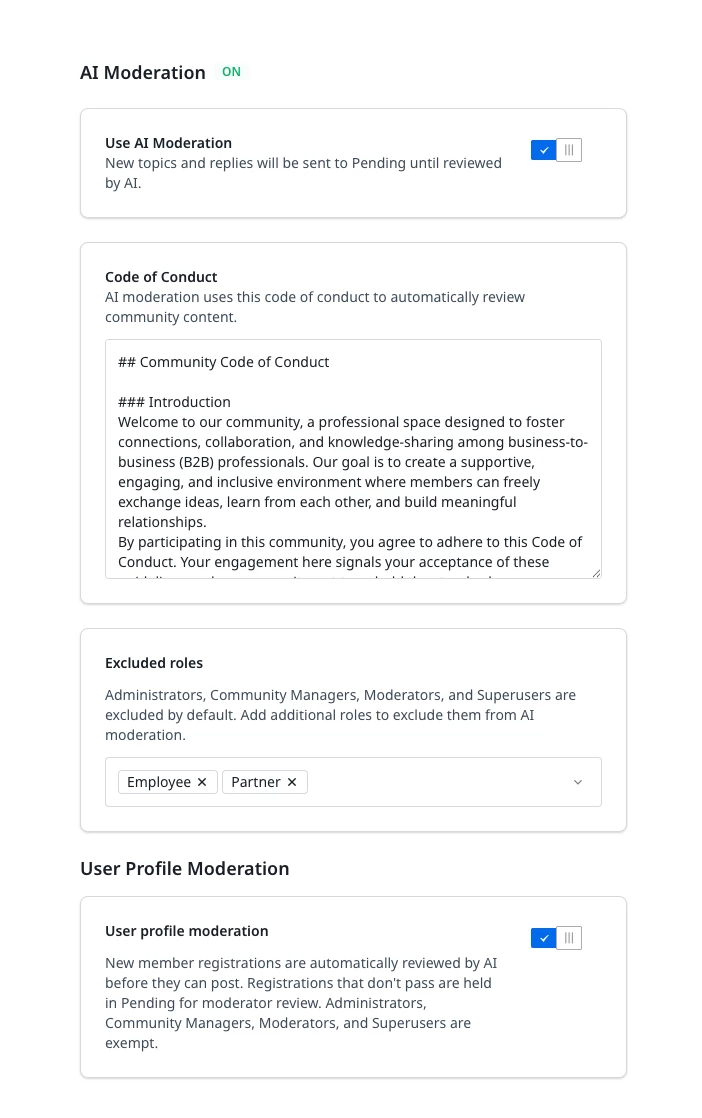Click the empty Excluded roles field area
The image size is (702, 1118).
pyautogui.click(x=438, y=782)
